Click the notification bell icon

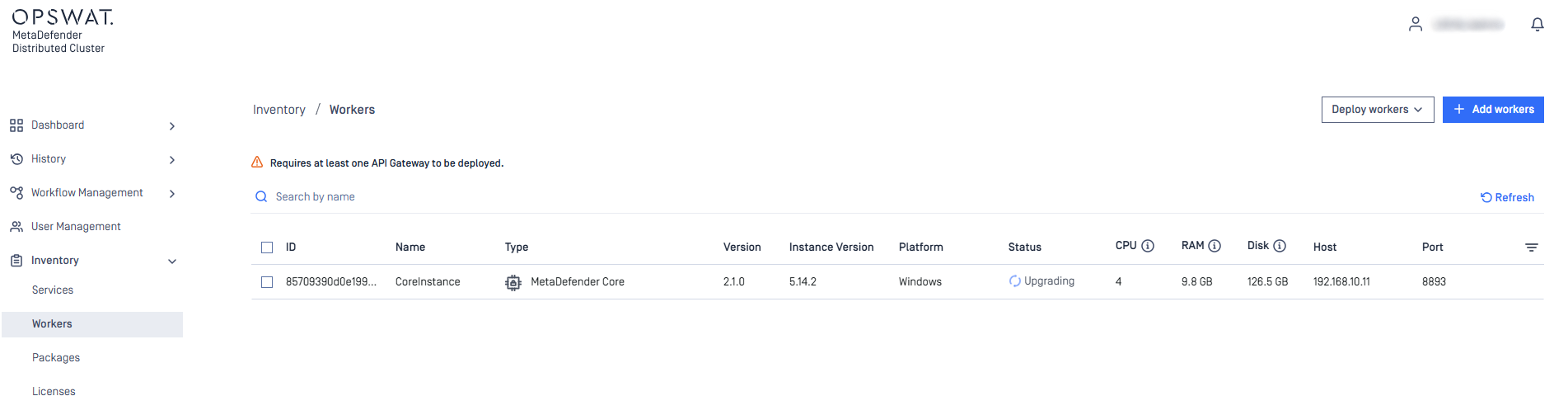1537,25
